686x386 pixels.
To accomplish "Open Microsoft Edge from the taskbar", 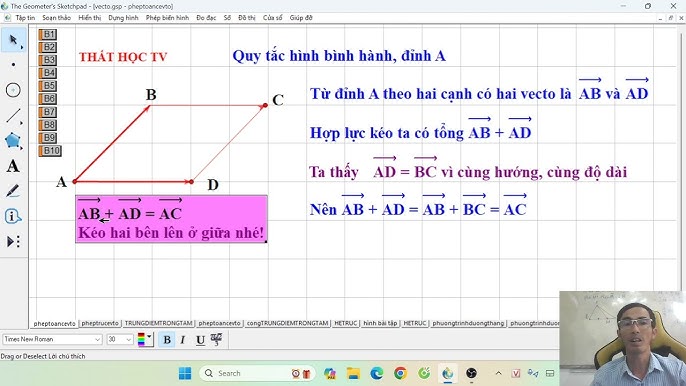I will coord(376,373).
